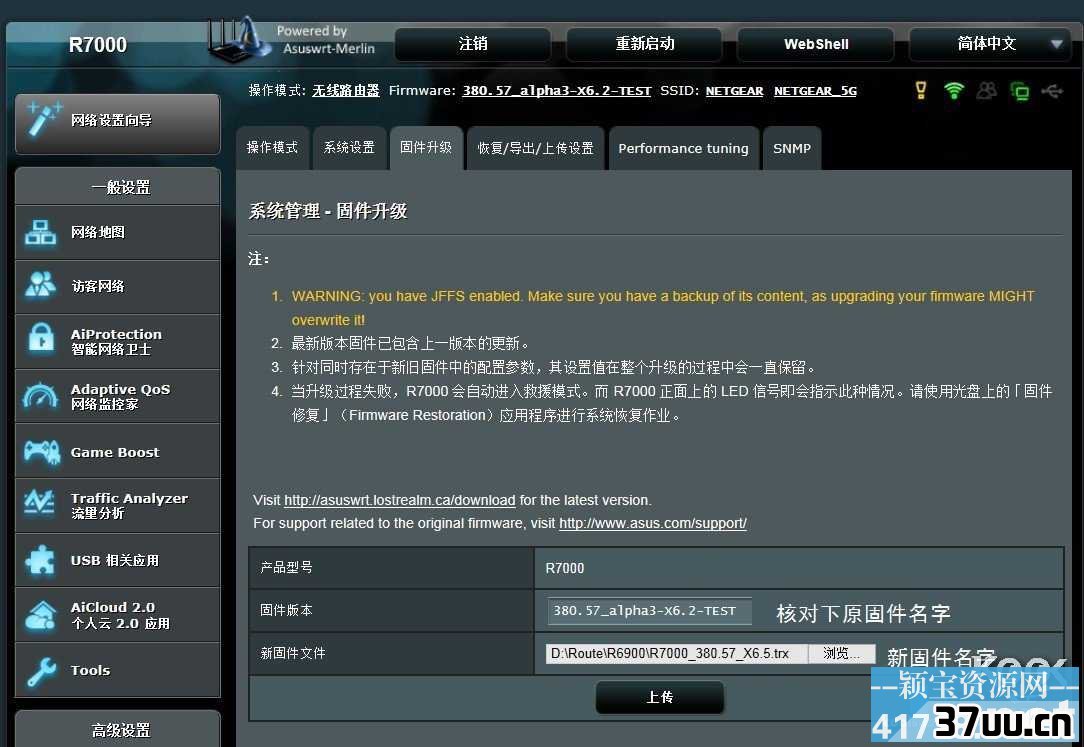Open the Game Boost gamepad icon
The width and height of the screenshot is (1084, 747).
pyautogui.click(x=41, y=453)
